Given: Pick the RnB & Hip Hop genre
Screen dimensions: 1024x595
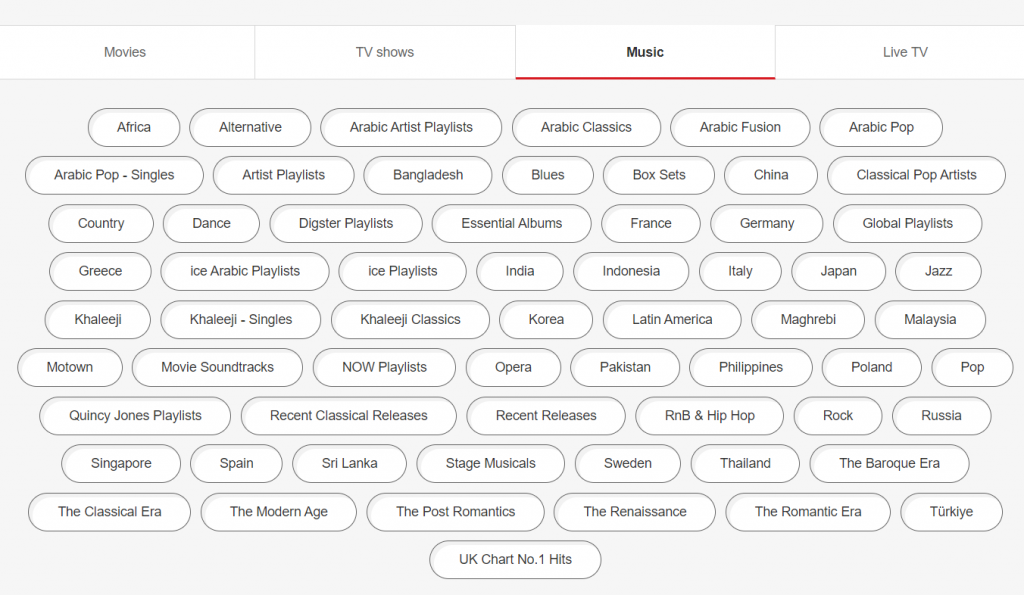Looking at the screenshot, I should click(x=709, y=415).
